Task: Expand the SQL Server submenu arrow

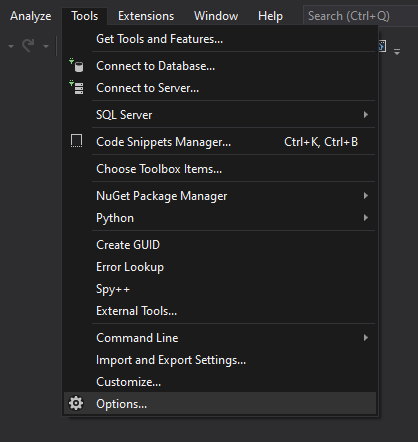Action: 366,115
